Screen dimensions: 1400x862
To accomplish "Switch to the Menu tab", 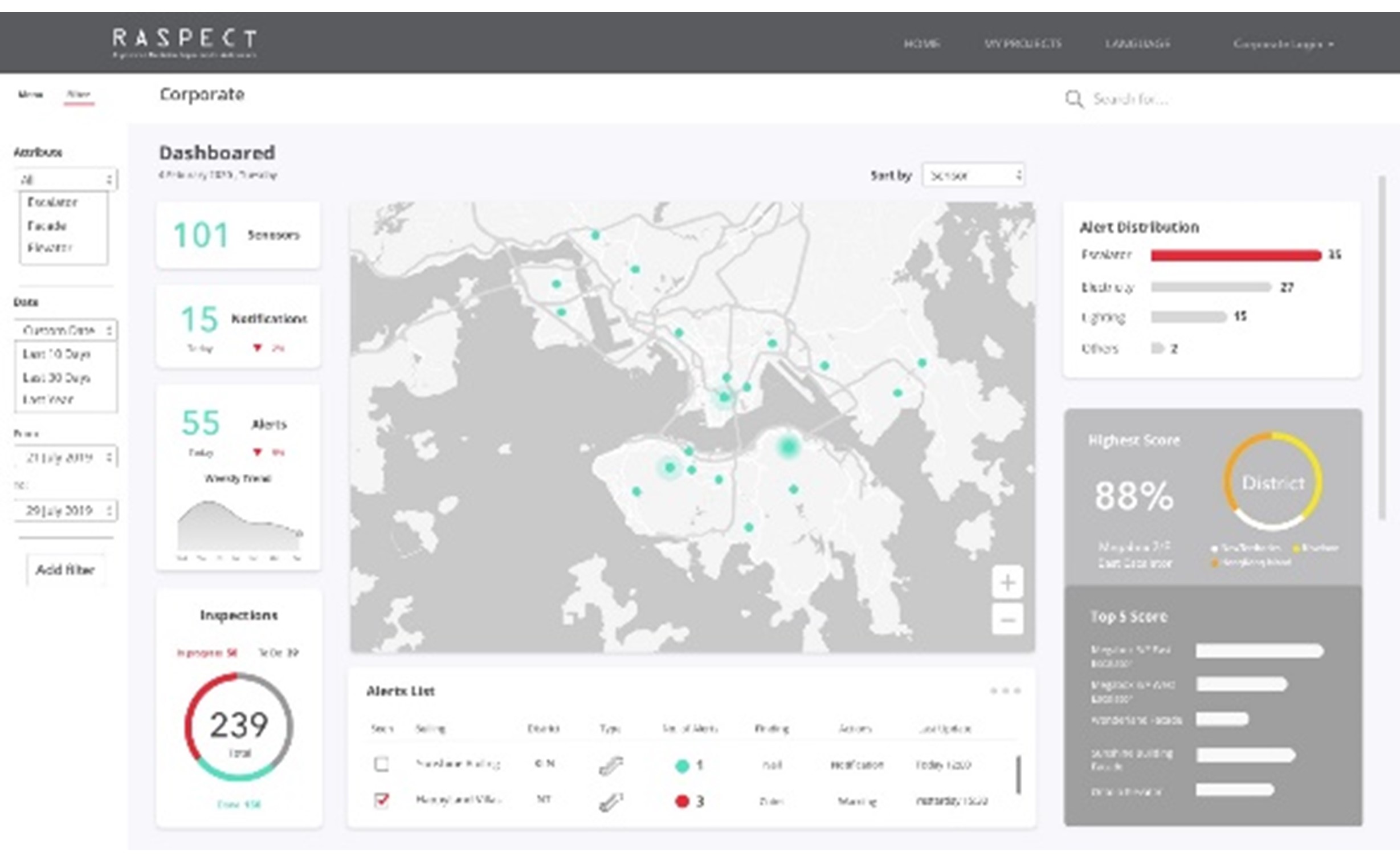I will pyautogui.click(x=30, y=95).
